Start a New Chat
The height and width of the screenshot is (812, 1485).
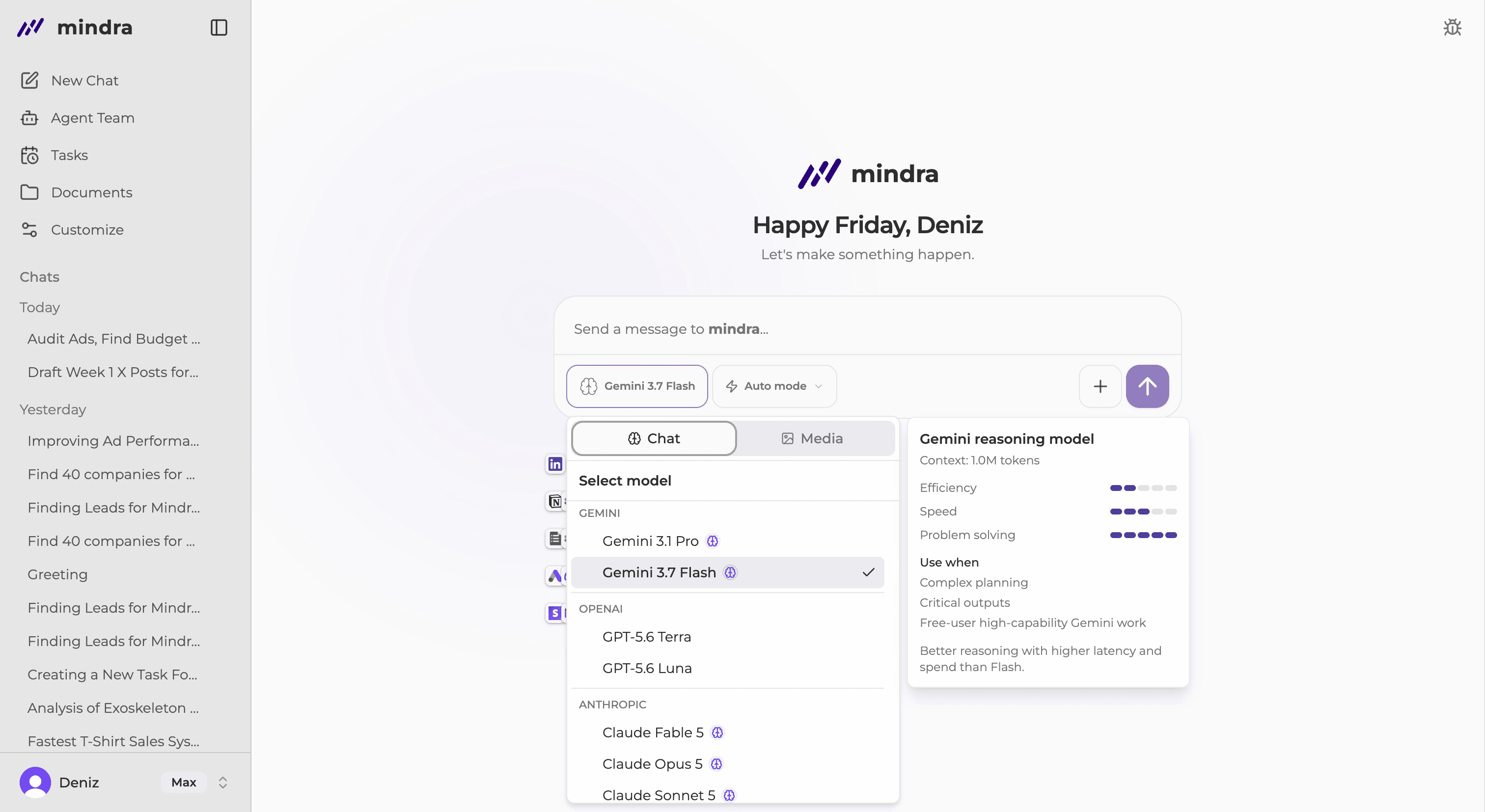click(125, 80)
